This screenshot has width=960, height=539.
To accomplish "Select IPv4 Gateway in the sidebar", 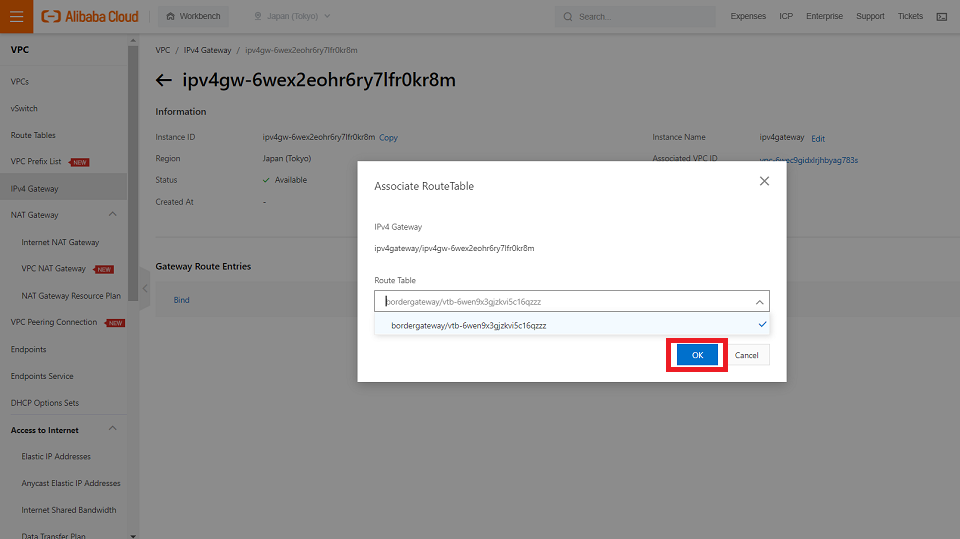I will (63, 189).
